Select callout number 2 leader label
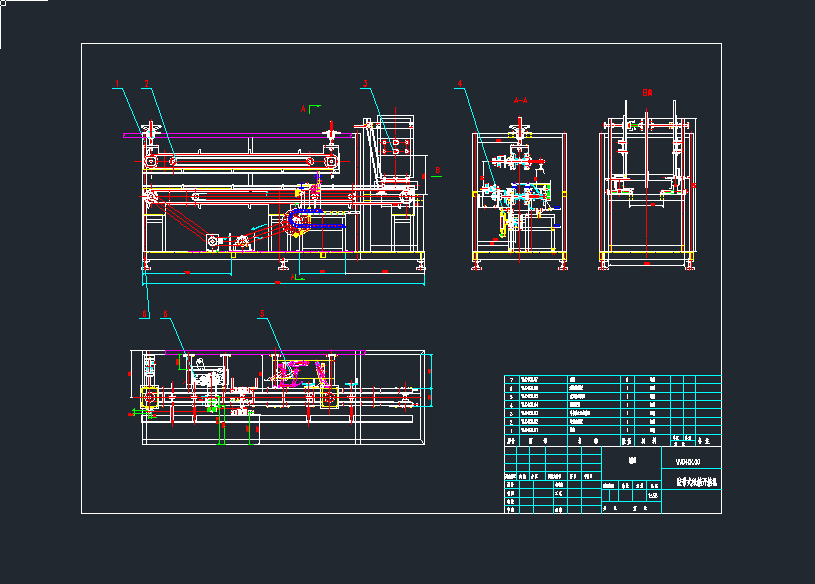 pyautogui.click(x=146, y=84)
